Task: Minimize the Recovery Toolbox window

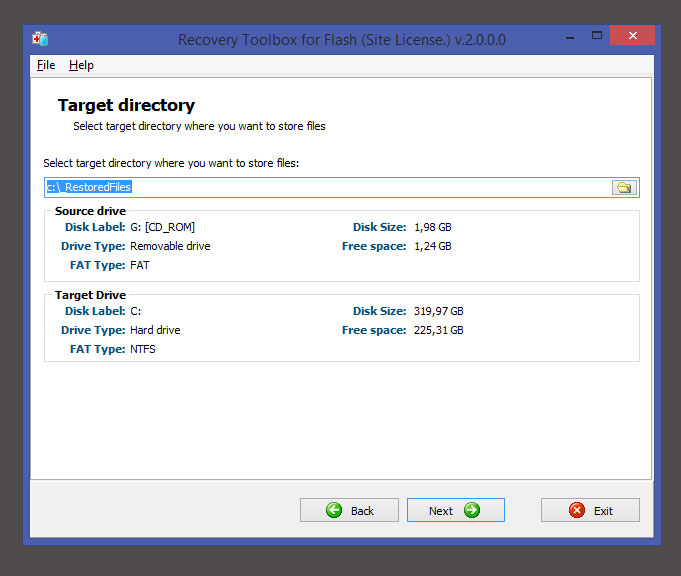Action: click(563, 37)
